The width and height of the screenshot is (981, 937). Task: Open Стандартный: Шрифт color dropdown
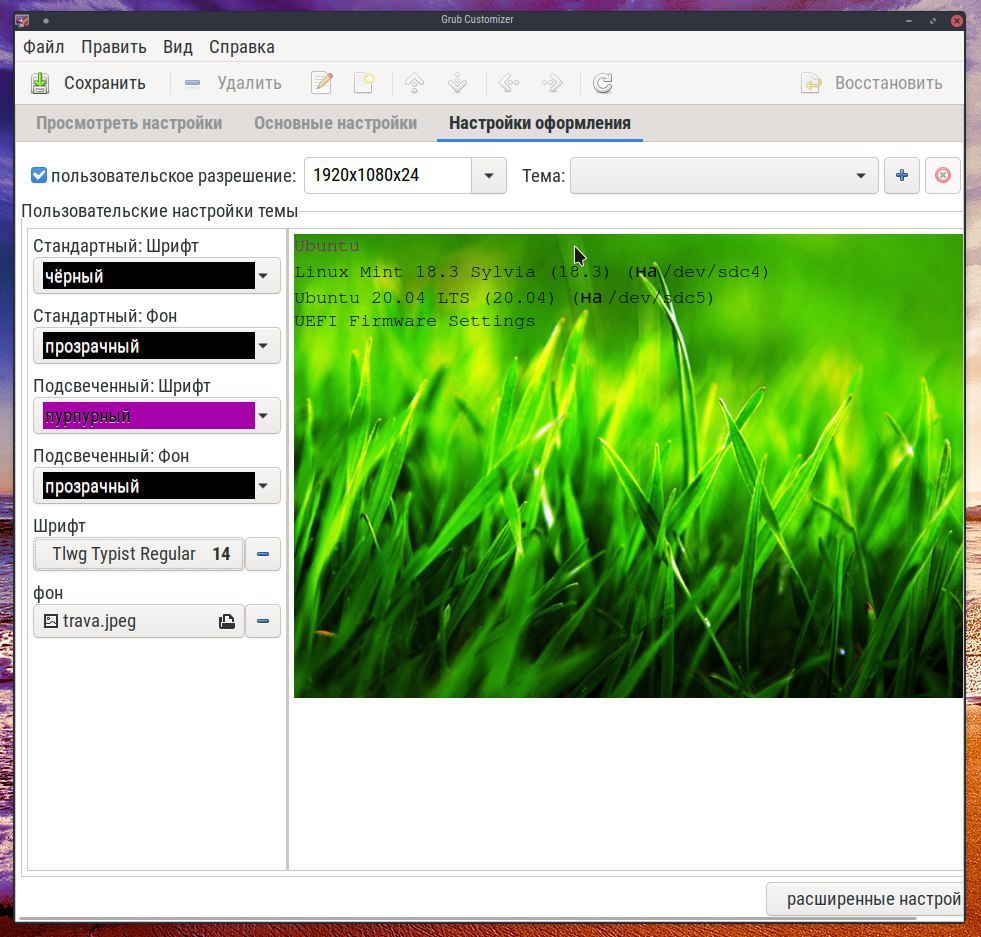coord(156,276)
